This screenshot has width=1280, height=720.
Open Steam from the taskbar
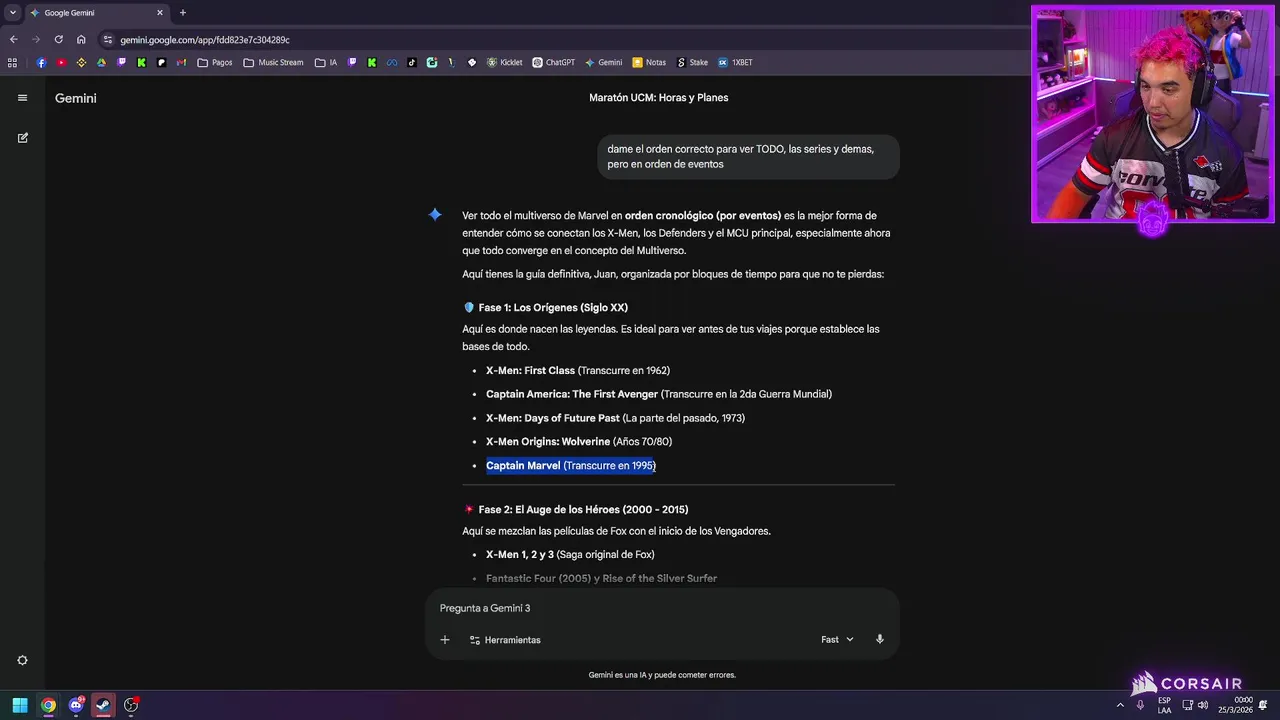pyautogui.click(x=103, y=705)
